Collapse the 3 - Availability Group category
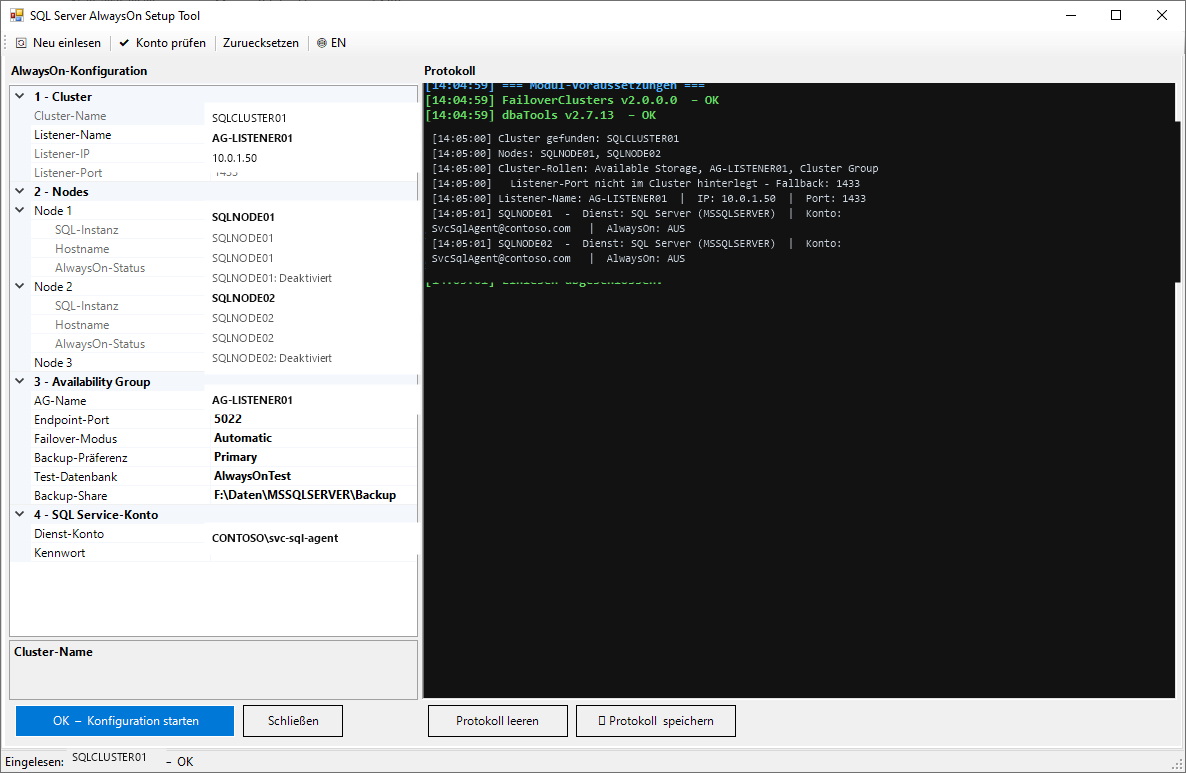This screenshot has height=773, width=1186. [x=20, y=381]
